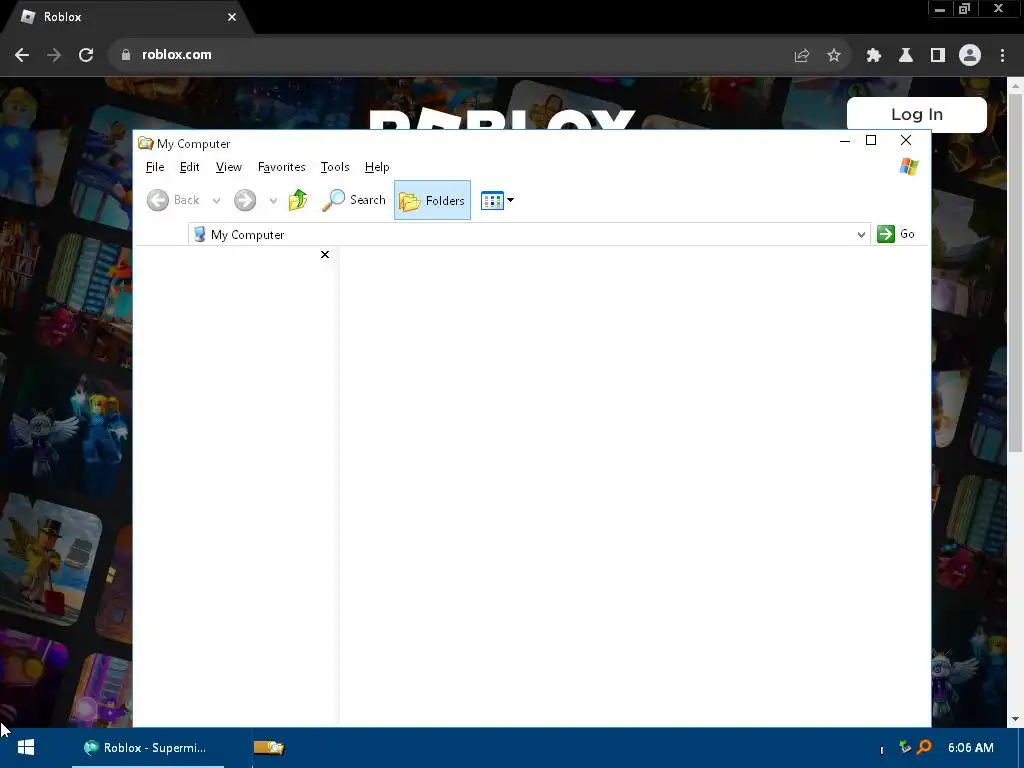The width and height of the screenshot is (1024, 768).
Task: Click the My Computer title bar icon
Action: point(145,144)
